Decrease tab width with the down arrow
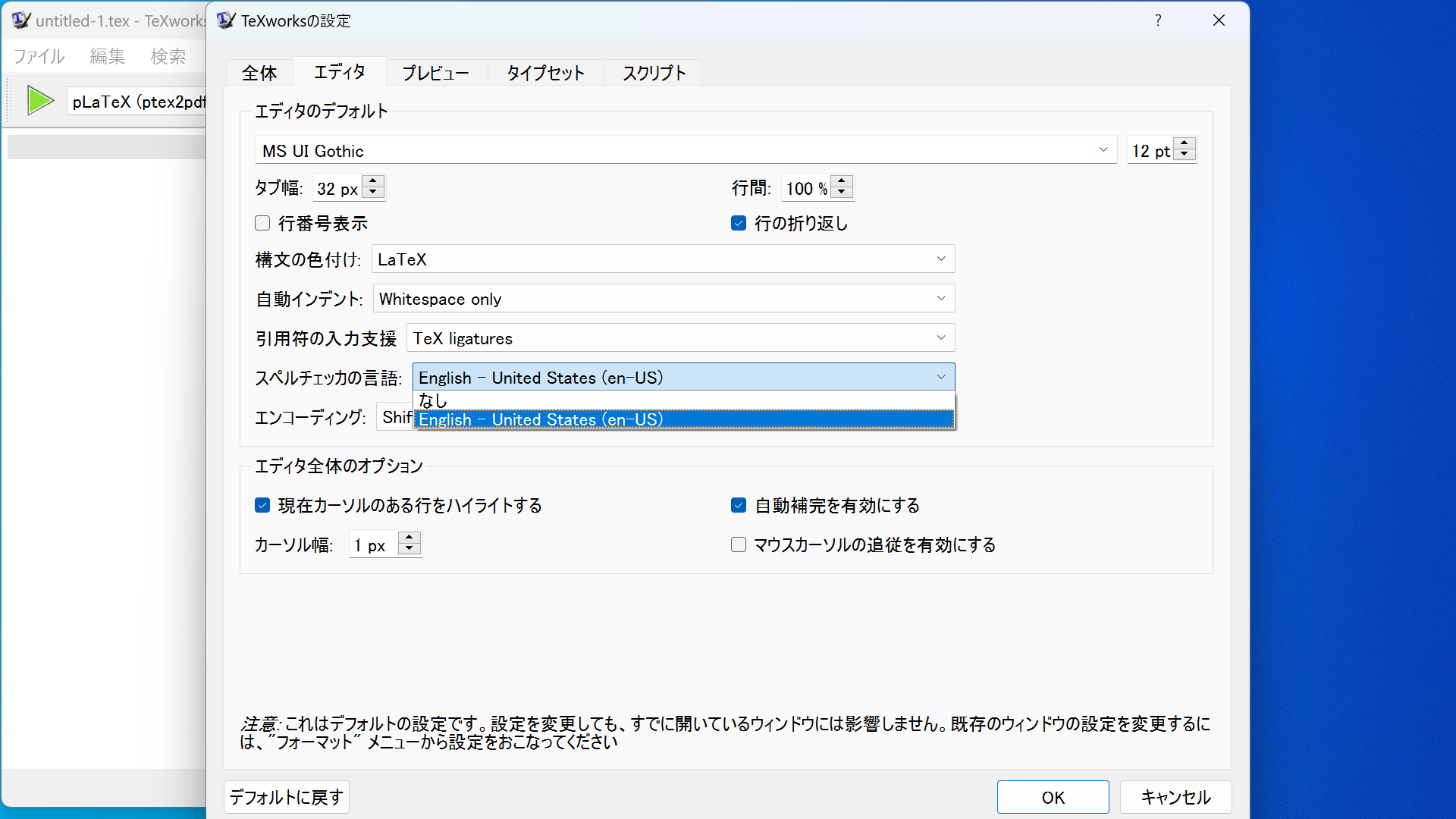Image resolution: width=1456 pixels, height=819 pixels. coord(372,193)
